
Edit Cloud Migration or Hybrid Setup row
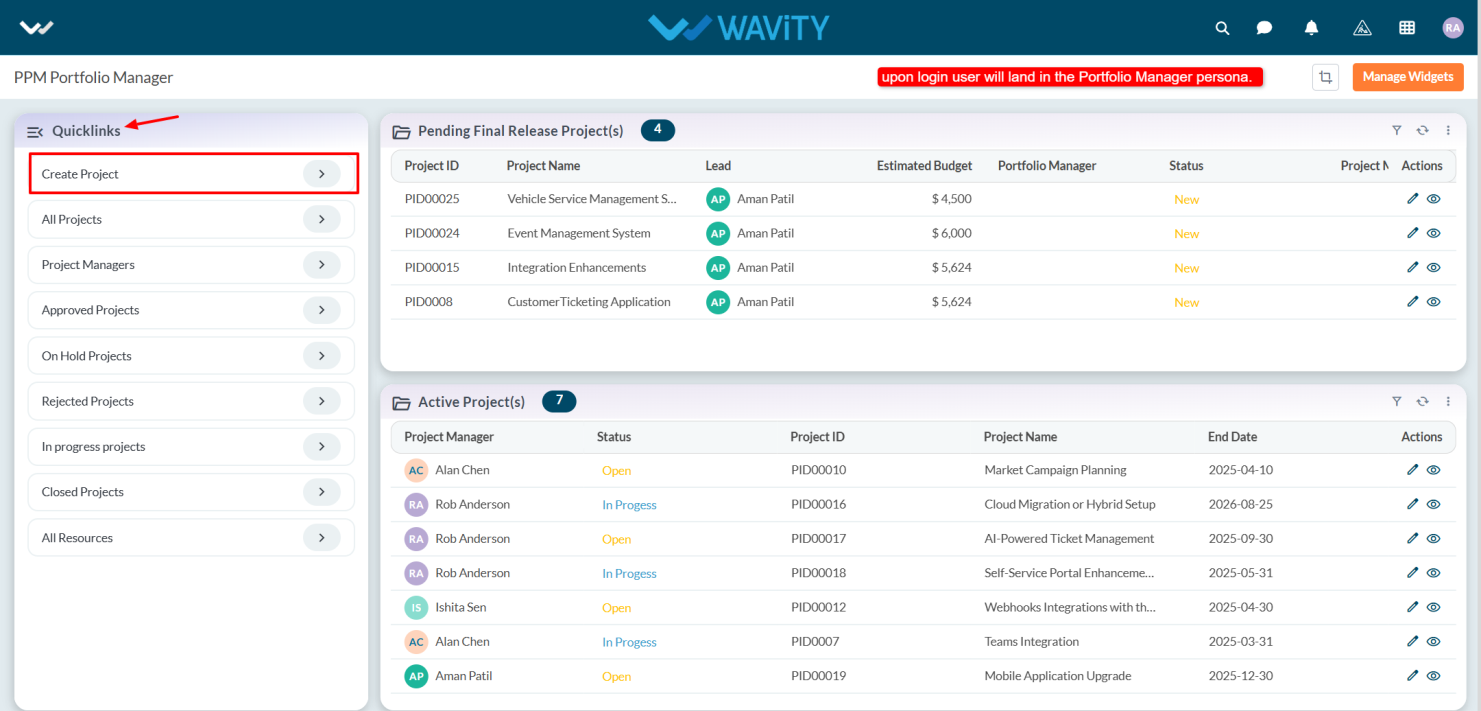[1413, 504]
